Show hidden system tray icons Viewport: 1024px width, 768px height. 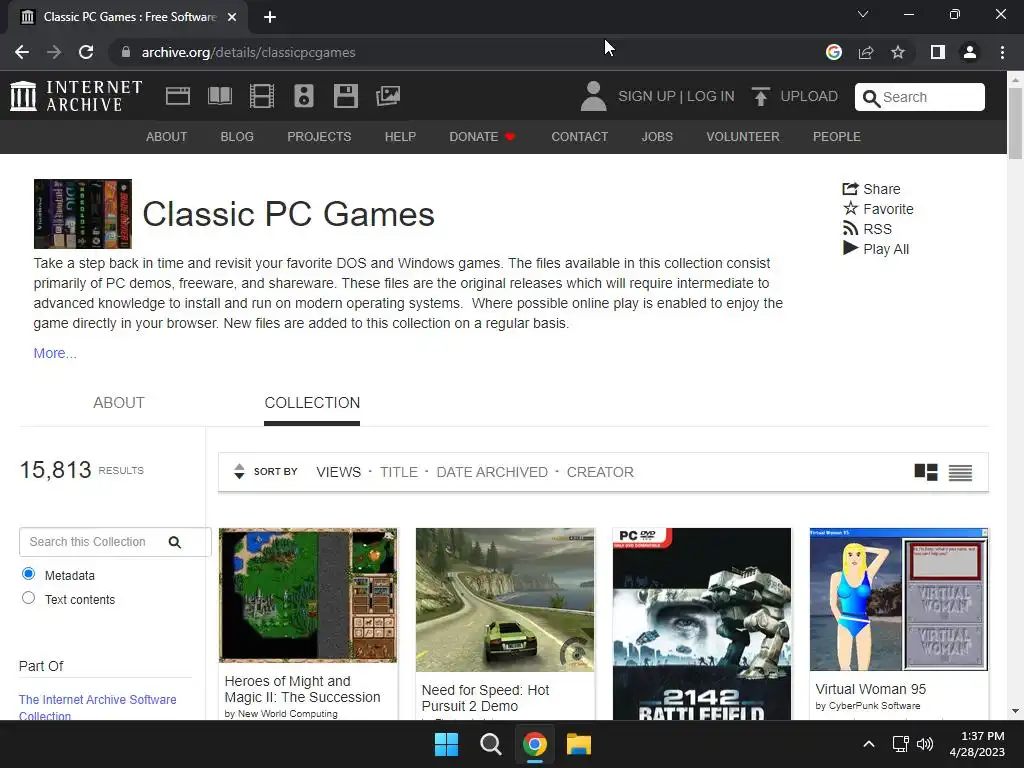point(869,744)
